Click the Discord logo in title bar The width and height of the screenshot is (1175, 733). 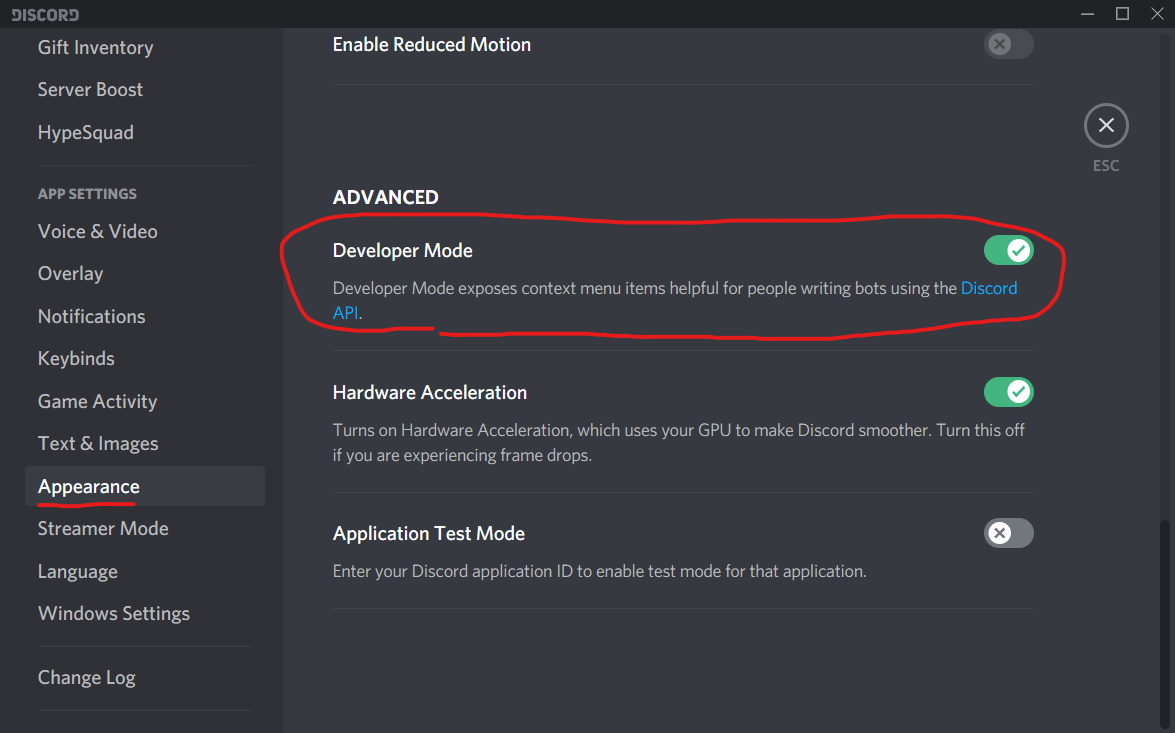pos(46,14)
